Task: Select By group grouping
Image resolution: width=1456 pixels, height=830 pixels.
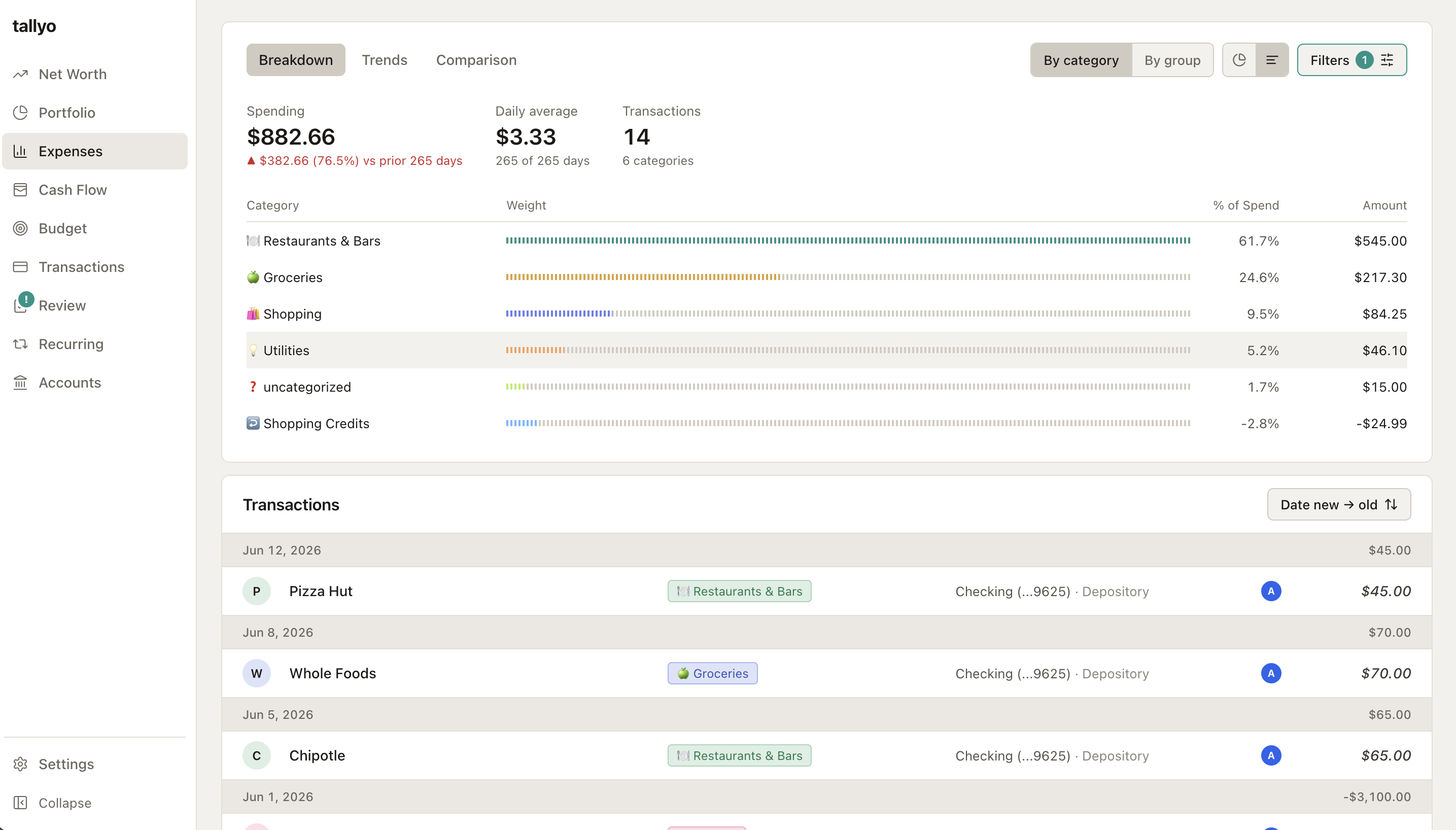Action: tap(1172, 60)
